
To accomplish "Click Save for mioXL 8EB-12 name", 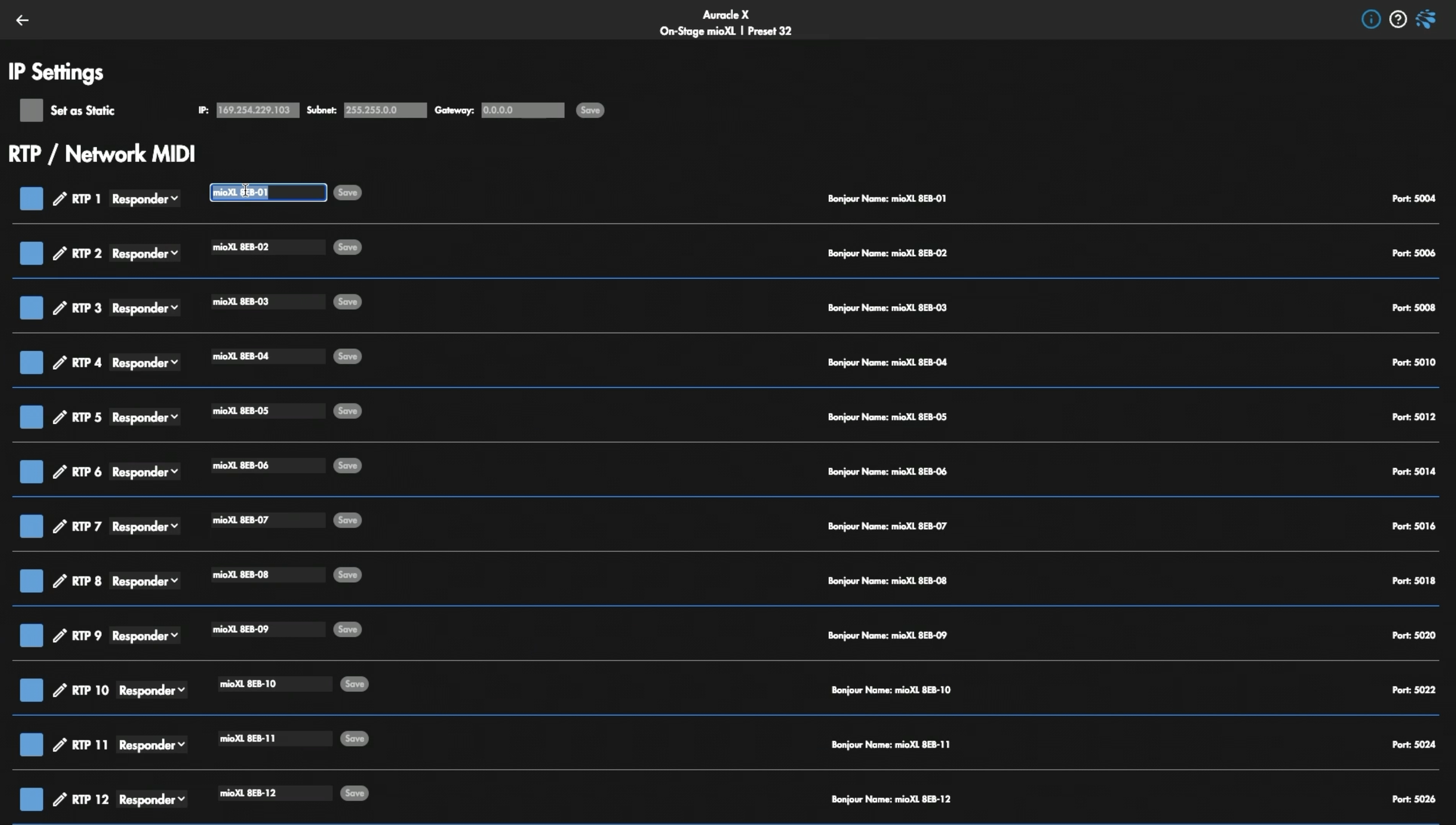I will (354, 794).
